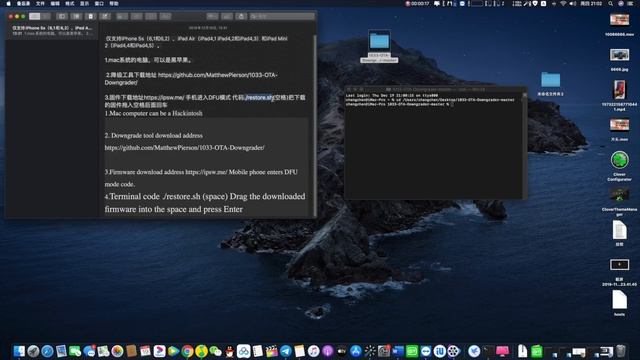640x360 pixels.
Task: Open QQ penguin app from Dock
Action: point(229,351)
